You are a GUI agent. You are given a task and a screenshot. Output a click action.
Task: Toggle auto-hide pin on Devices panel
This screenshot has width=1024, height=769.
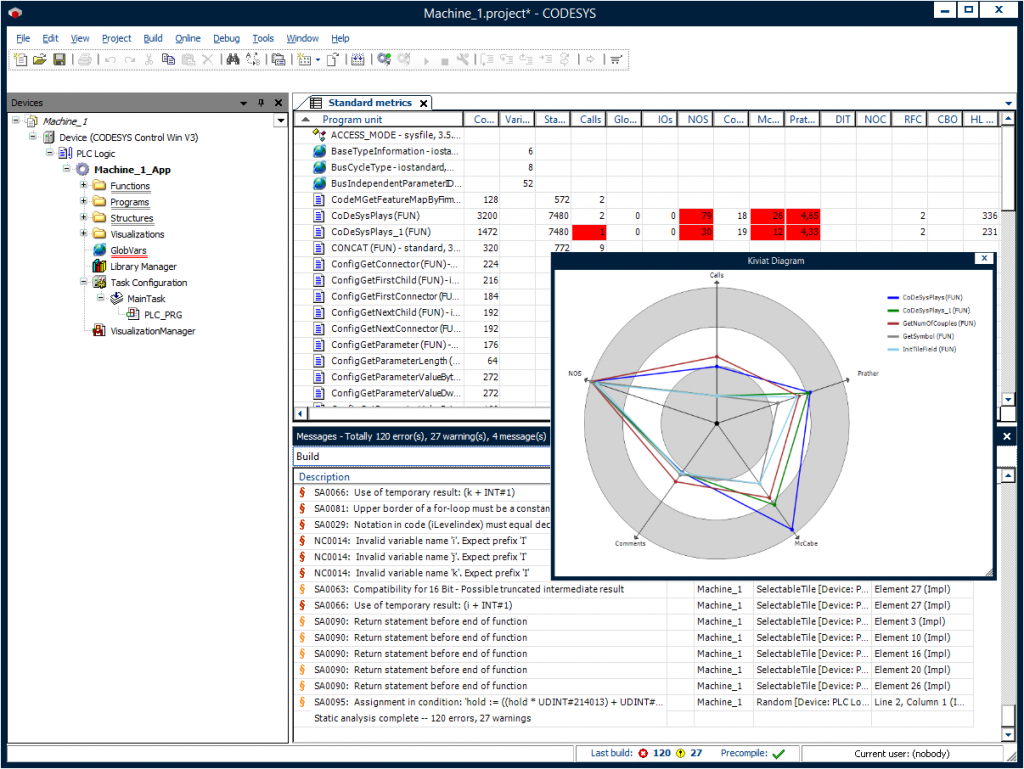pyautogui.click(x=260, y=103)
